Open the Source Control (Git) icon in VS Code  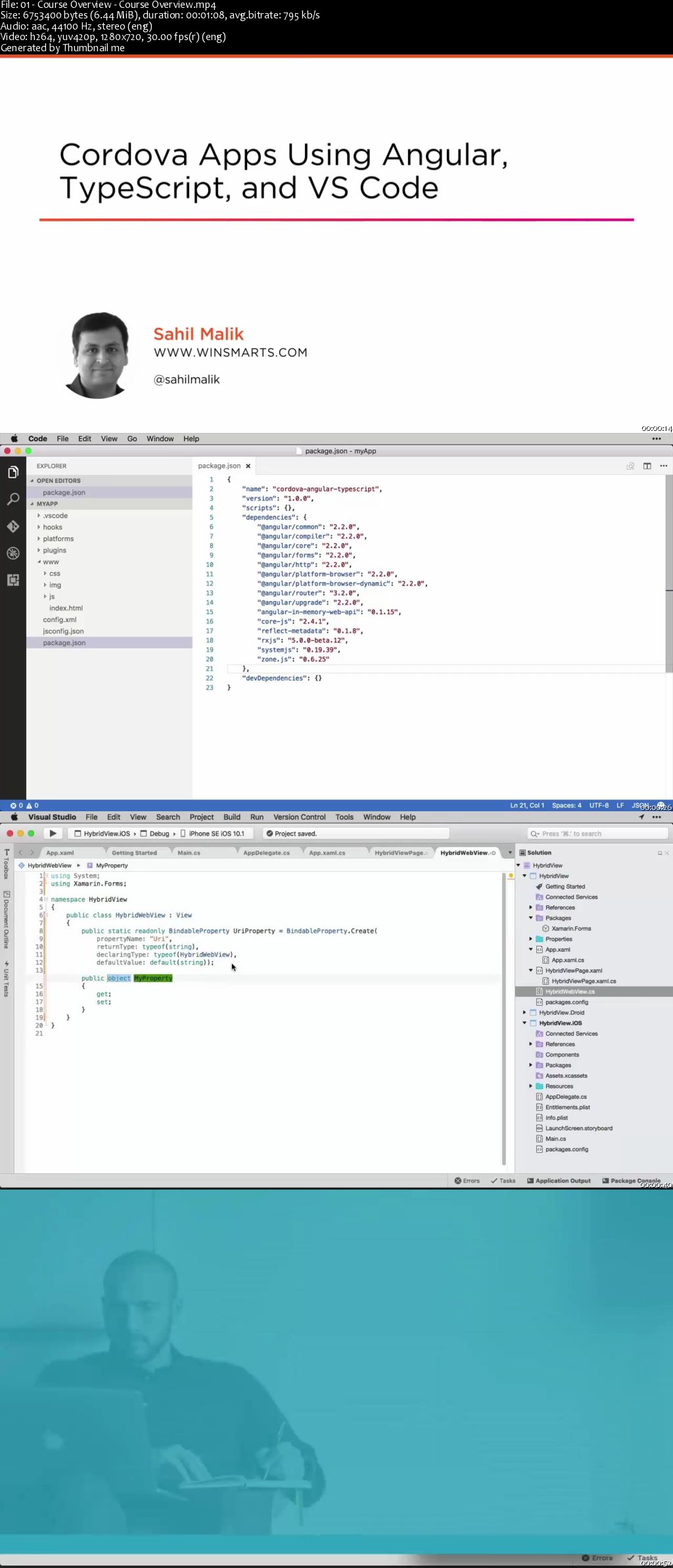pos(12,526)
